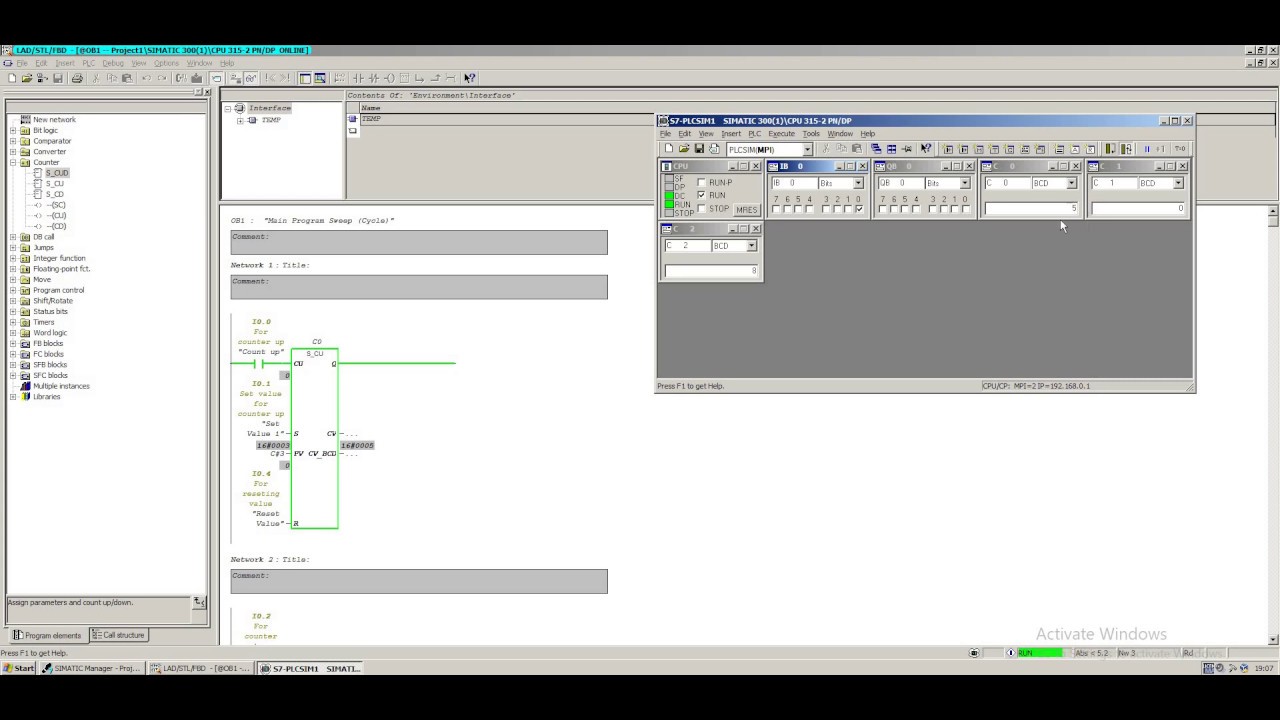Image resolution: width=1280 pixels, height=720 pixels.
Task: Insert a normally closed contact from toolbar
Action: (x=374, y=78)
